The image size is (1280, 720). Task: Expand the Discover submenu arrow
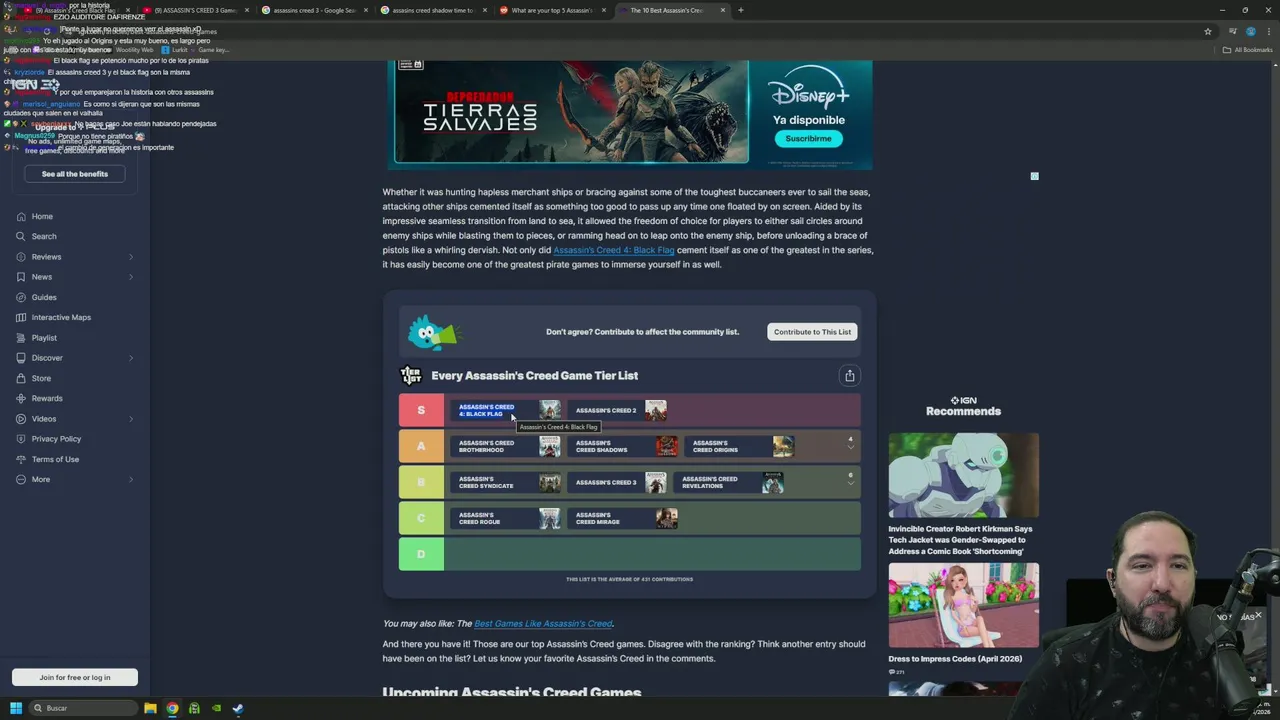pos(130,358)
